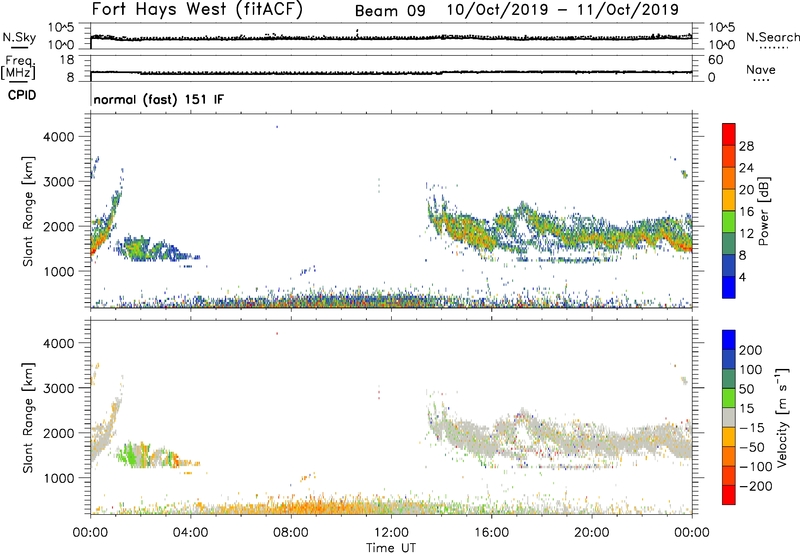Click the 'N.Sky' legend label
This screenshot has width=800, height=554.
(x=19, y=37)
